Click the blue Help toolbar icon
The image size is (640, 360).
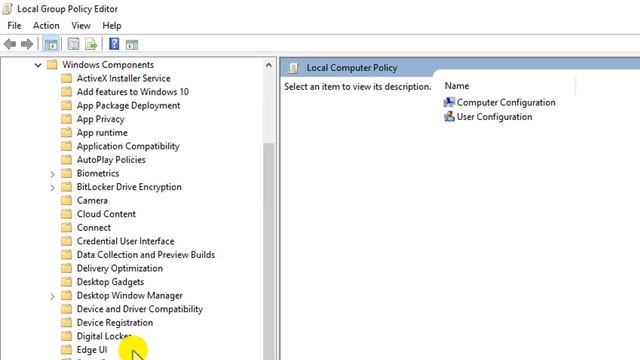(114, 44)
